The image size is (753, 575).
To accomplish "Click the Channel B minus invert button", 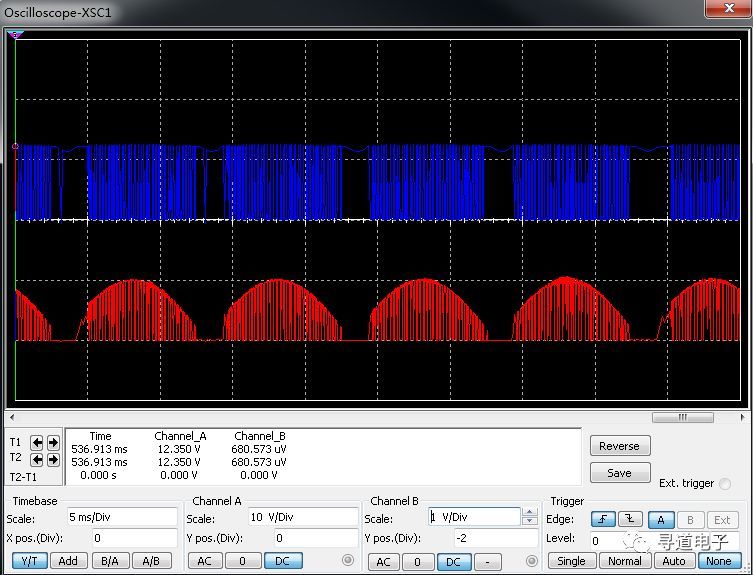I will [487, 562].
